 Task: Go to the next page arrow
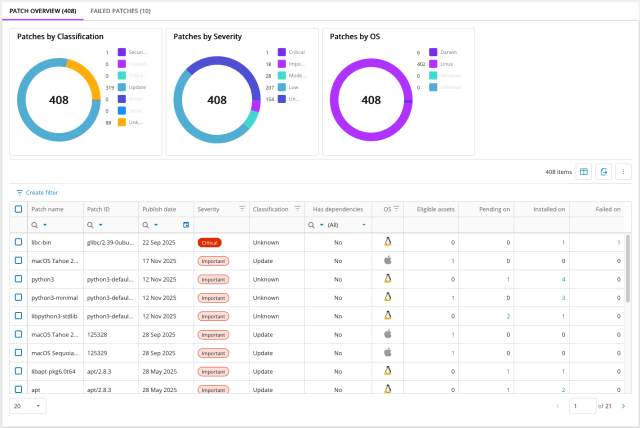(624, 406)
